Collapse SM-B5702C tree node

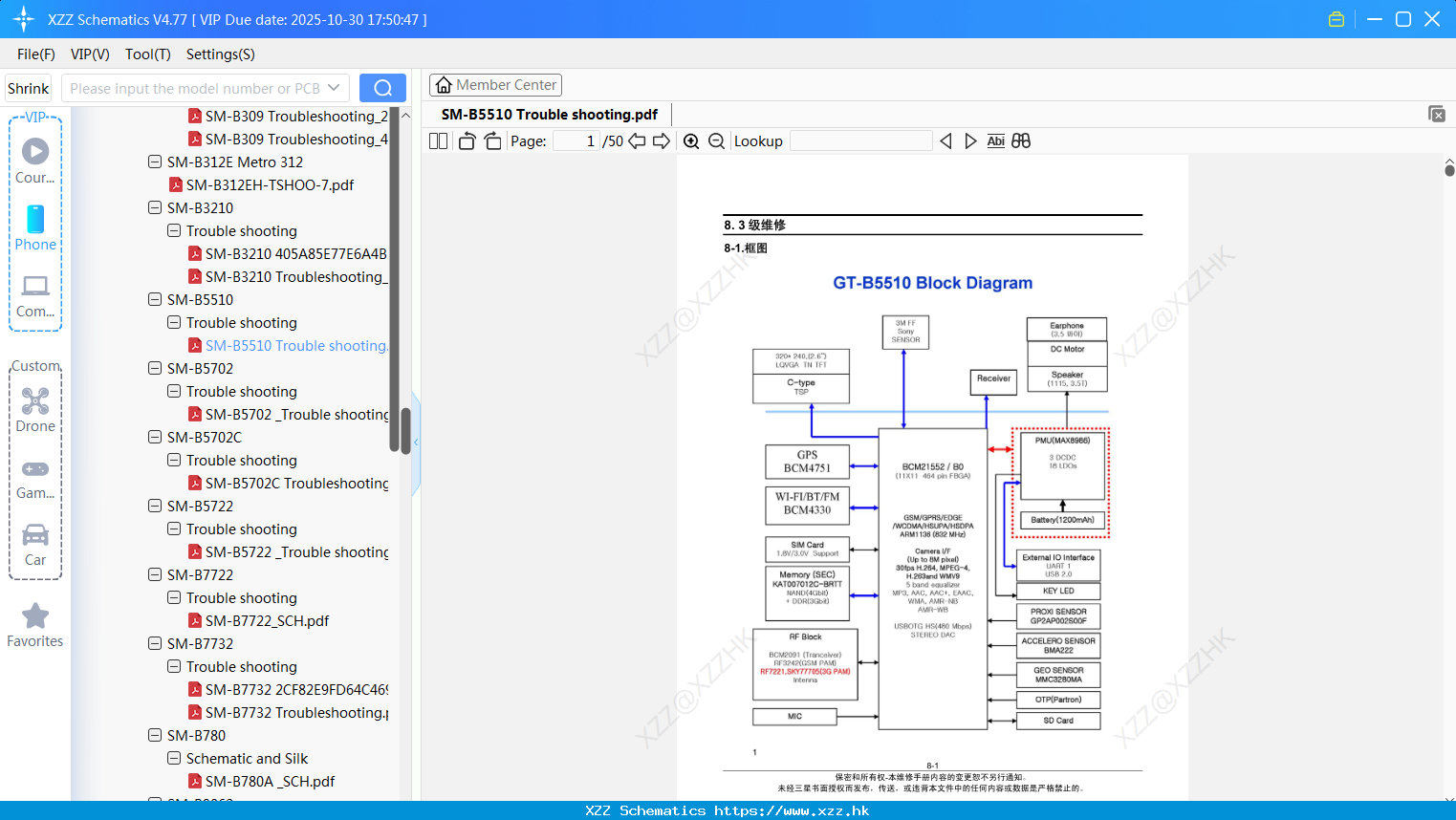[155, 437]
